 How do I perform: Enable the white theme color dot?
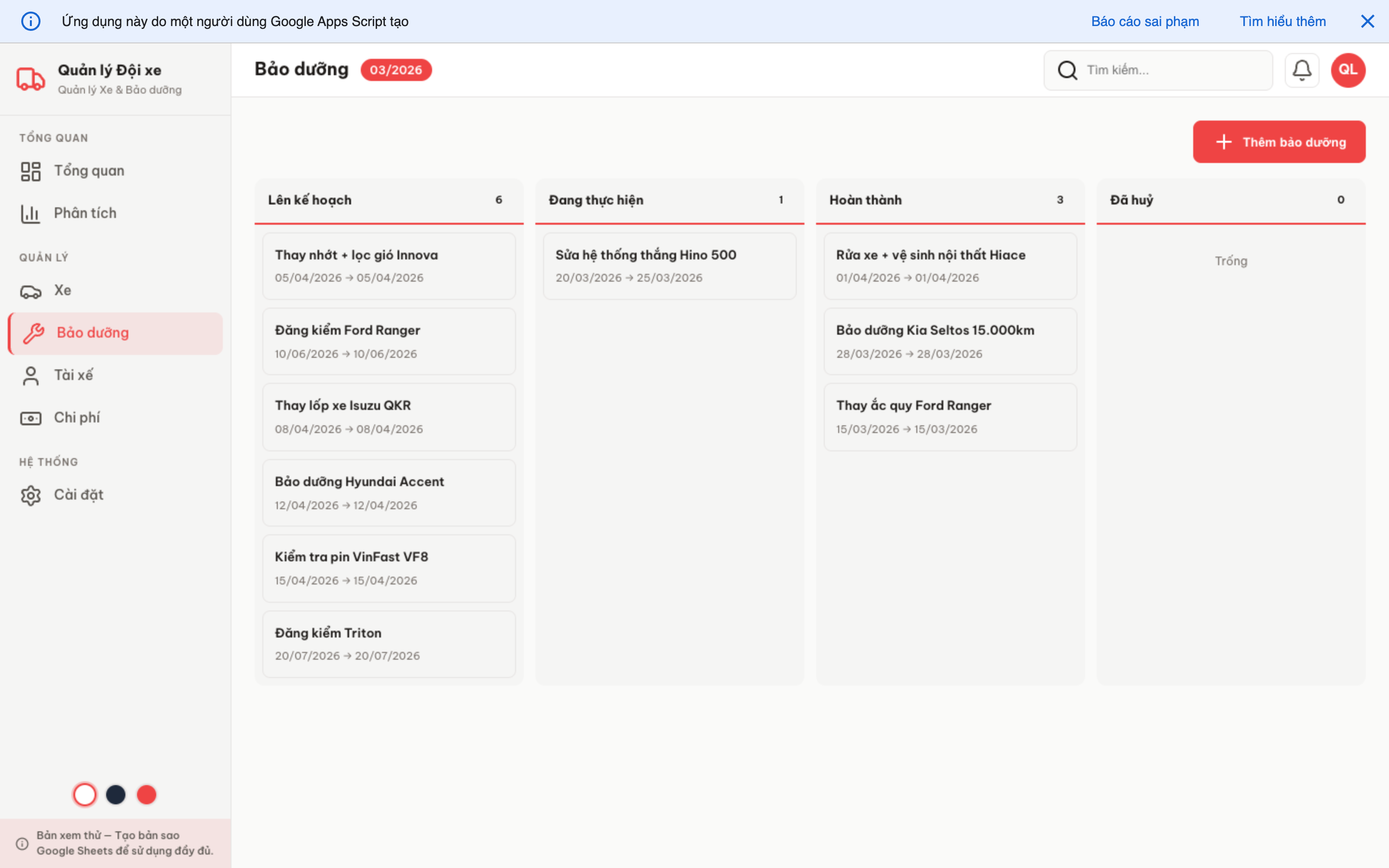[x=85, y=795]
